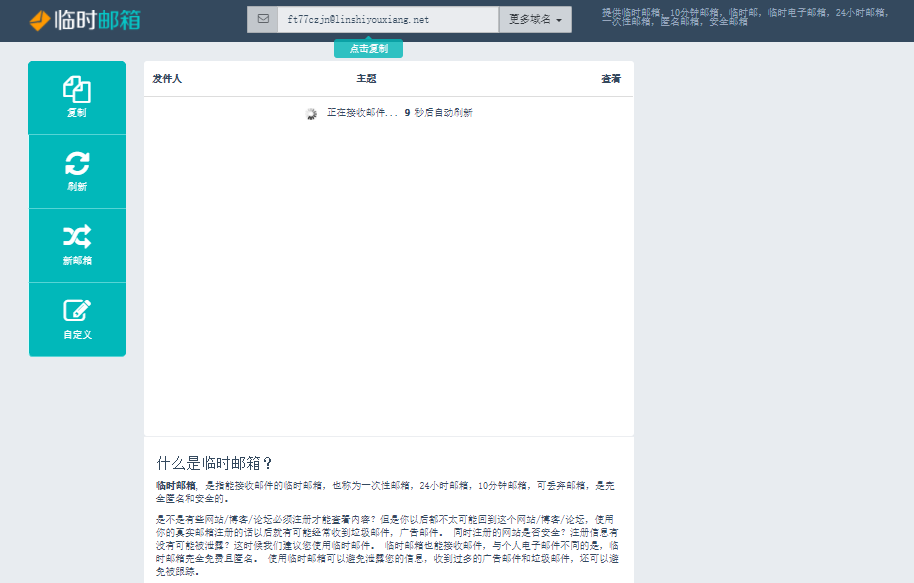This screenshot has width=914, height=583.
Task: Click the 临时邮箱 logo in header
Action: [x=85, y=20]
